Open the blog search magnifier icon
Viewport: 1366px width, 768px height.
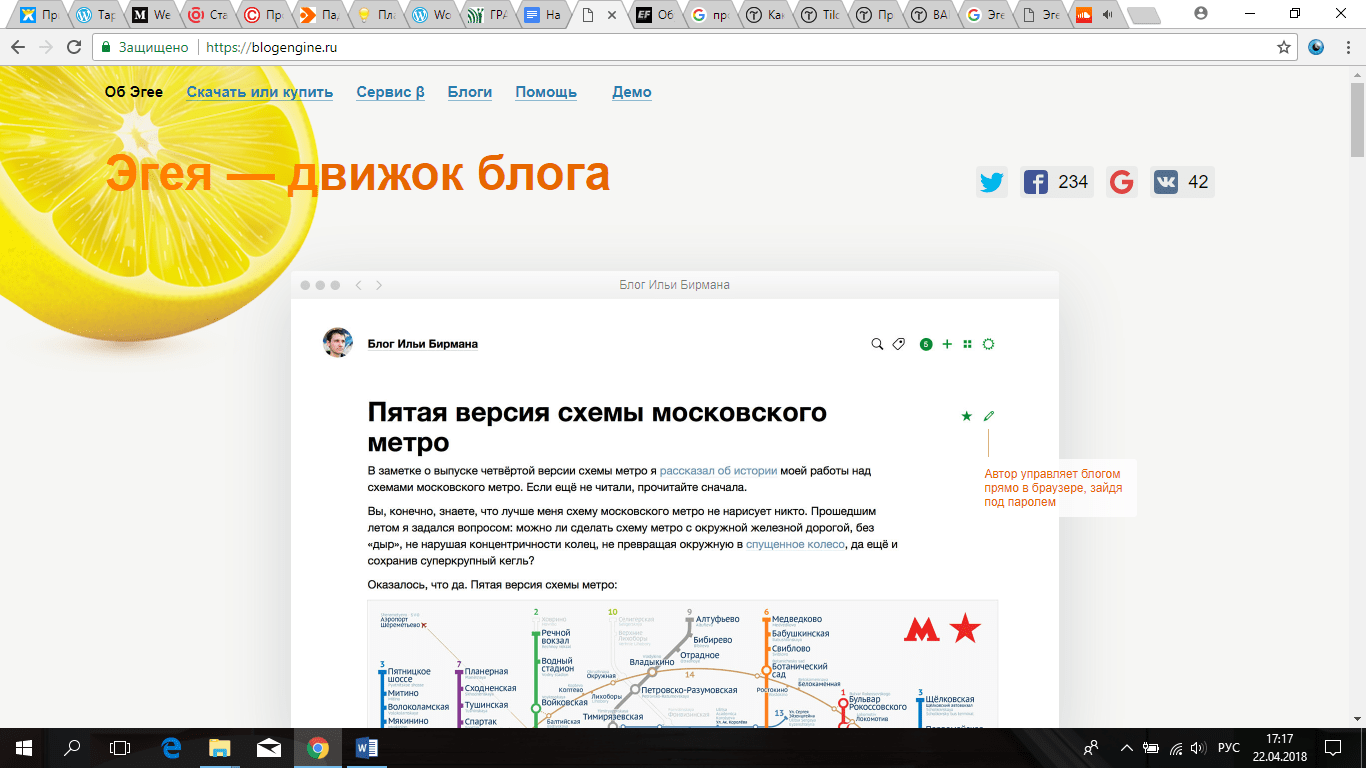pos(875,343)
